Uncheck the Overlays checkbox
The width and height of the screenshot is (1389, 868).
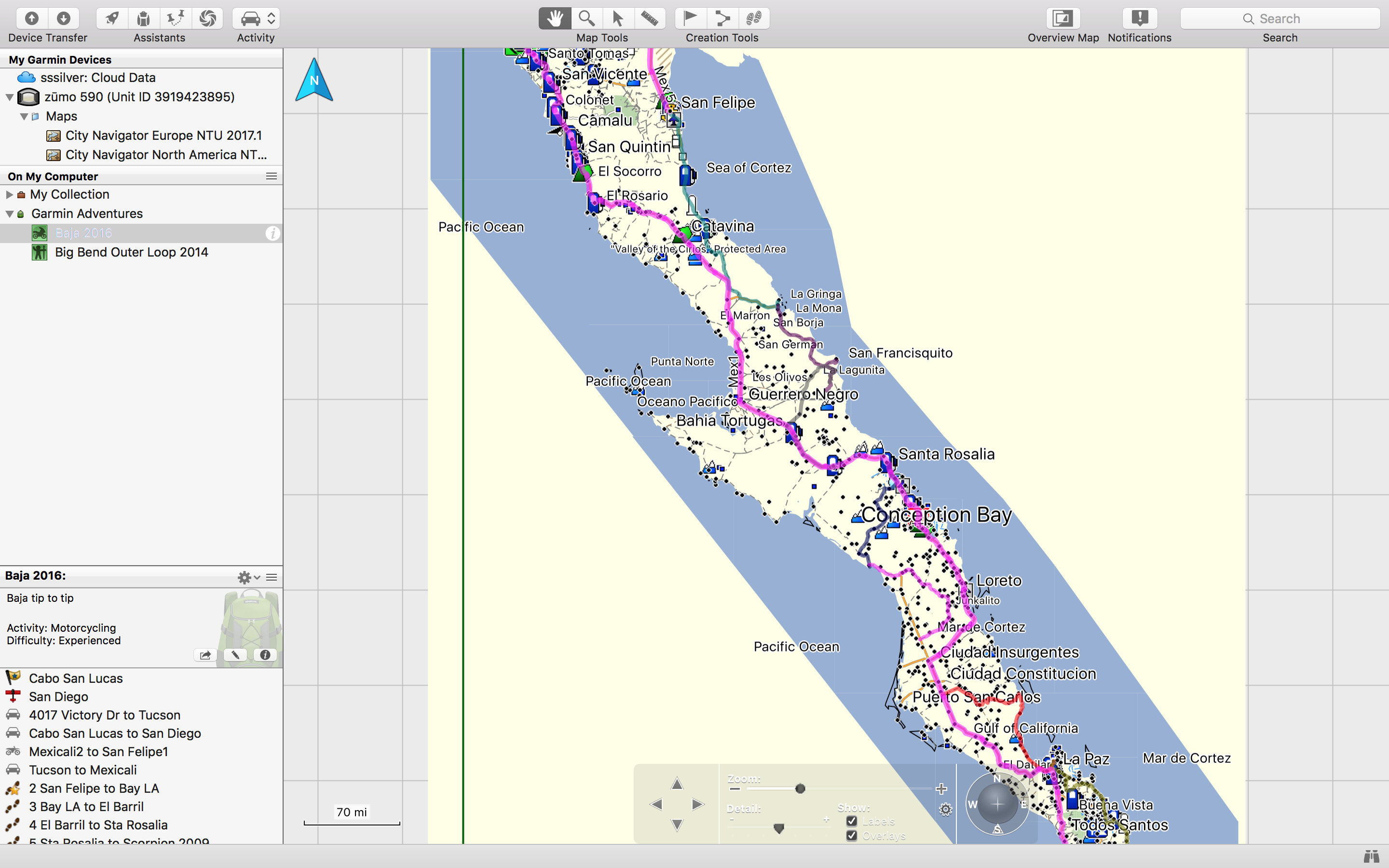[x=852, y=836]
